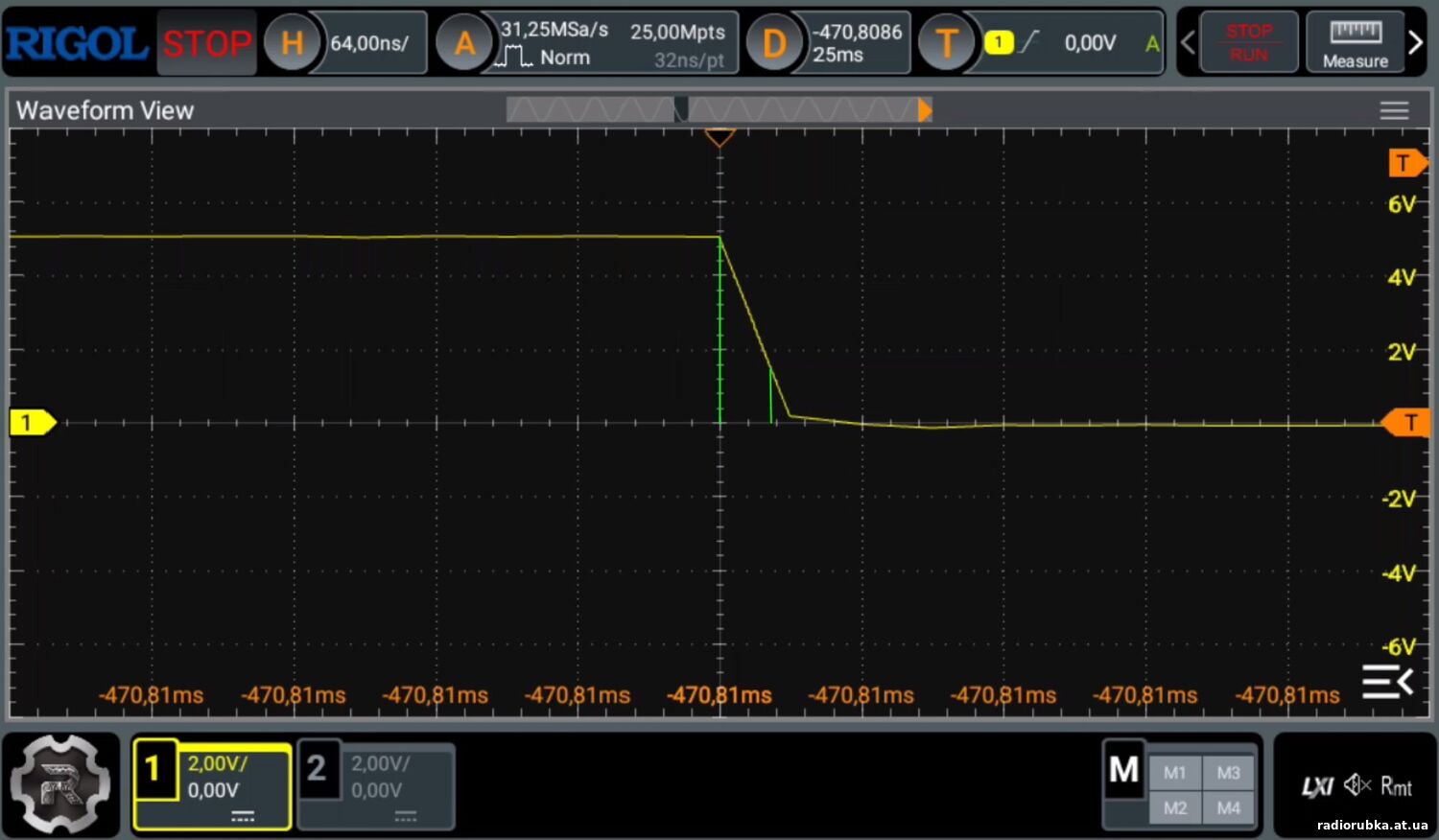Click the gear-shaped function navigation icon
Screen dimensions: 1439x840
(x=59, y=784)
